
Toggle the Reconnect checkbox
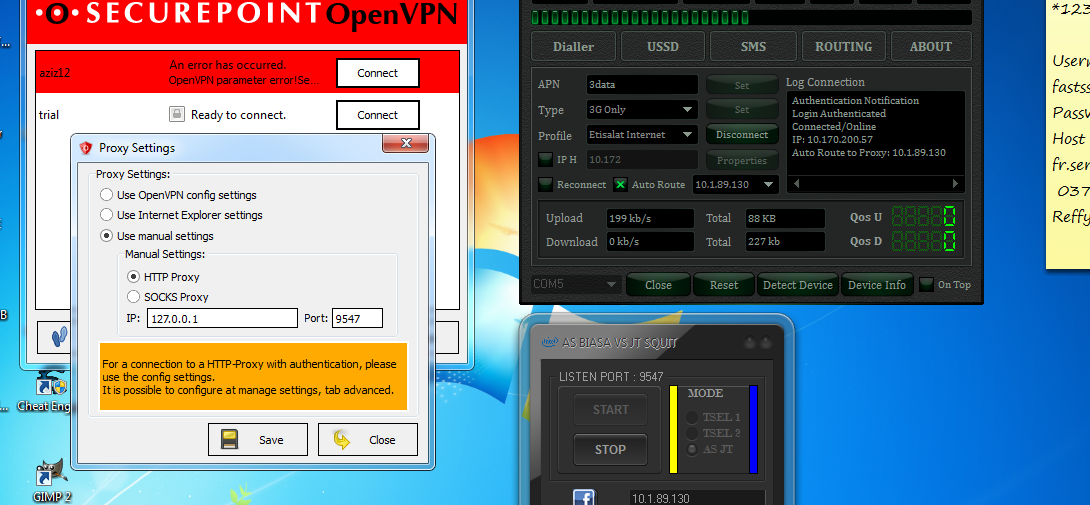click(x=546, y=185)
